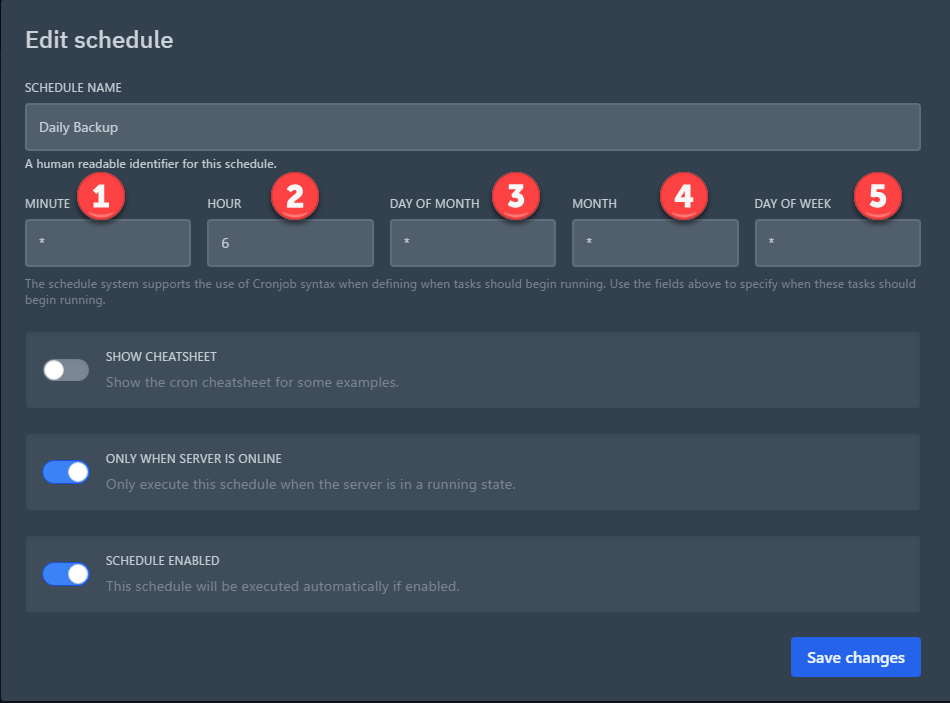Click 'Show the cron cheatsheet for some examples.' text
The image size is (950, 703).
(x=252, y=382)
